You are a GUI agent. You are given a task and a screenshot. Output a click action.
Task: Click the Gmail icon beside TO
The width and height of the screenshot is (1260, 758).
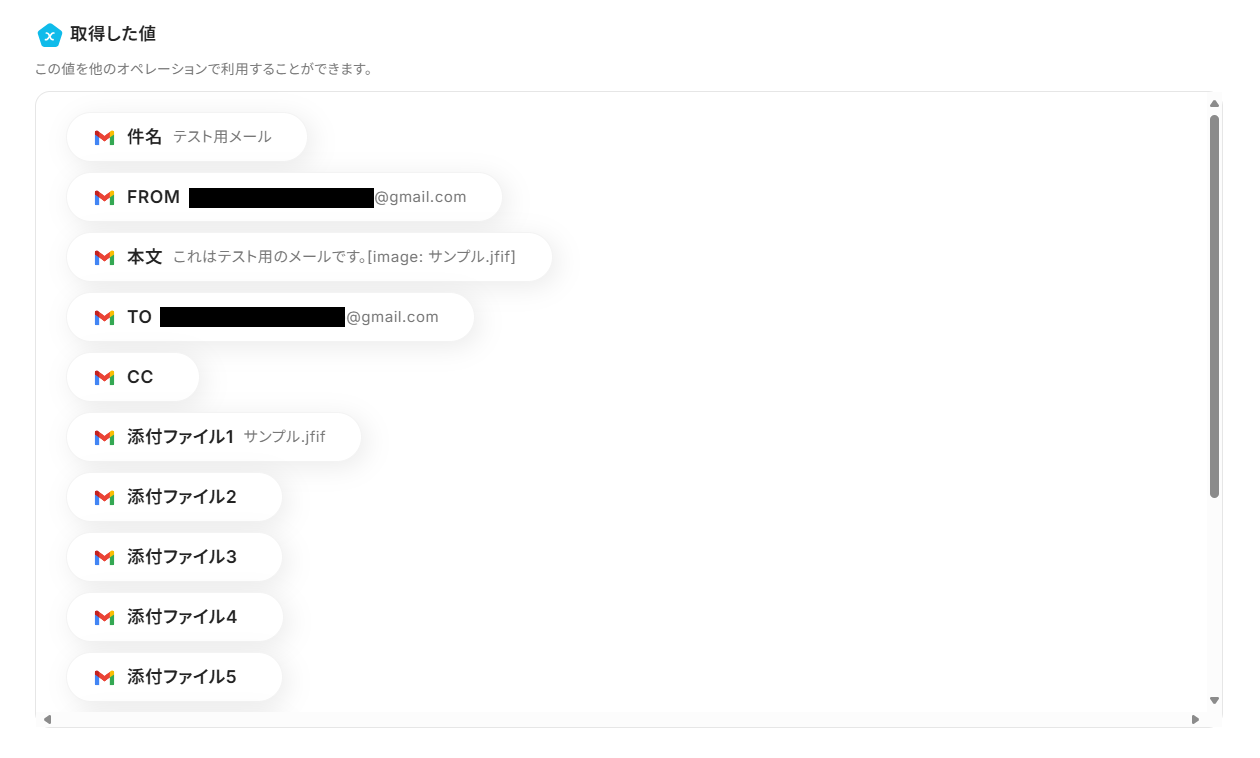[104, 318]
